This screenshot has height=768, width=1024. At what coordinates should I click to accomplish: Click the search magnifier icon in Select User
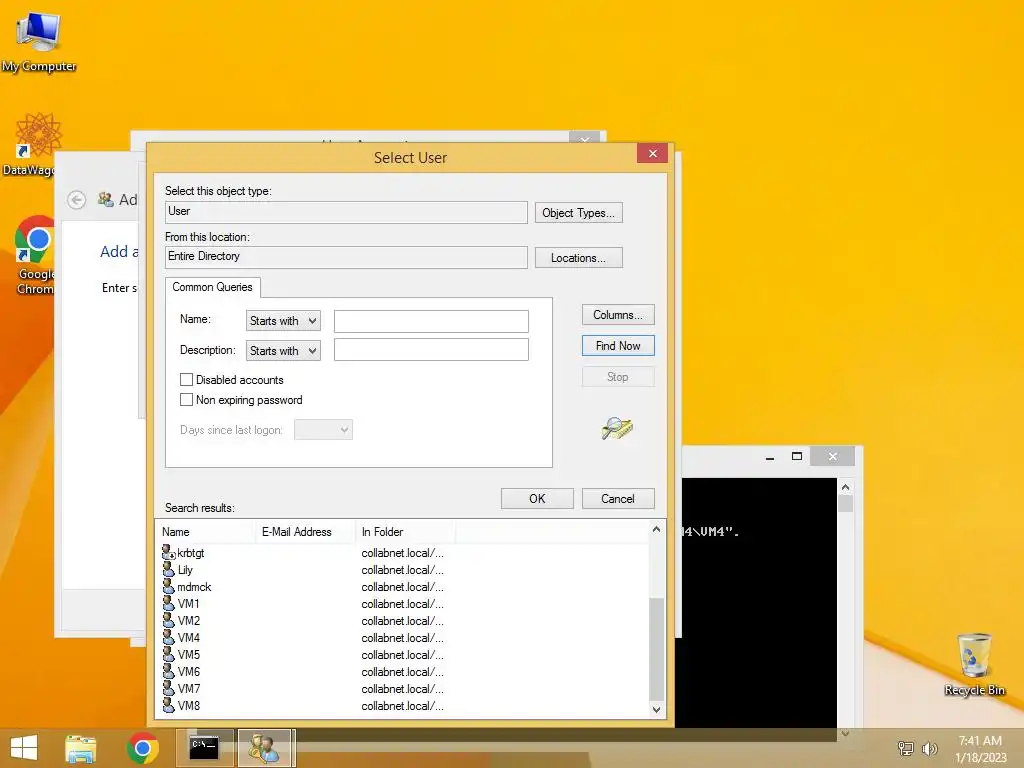[617, 428]
